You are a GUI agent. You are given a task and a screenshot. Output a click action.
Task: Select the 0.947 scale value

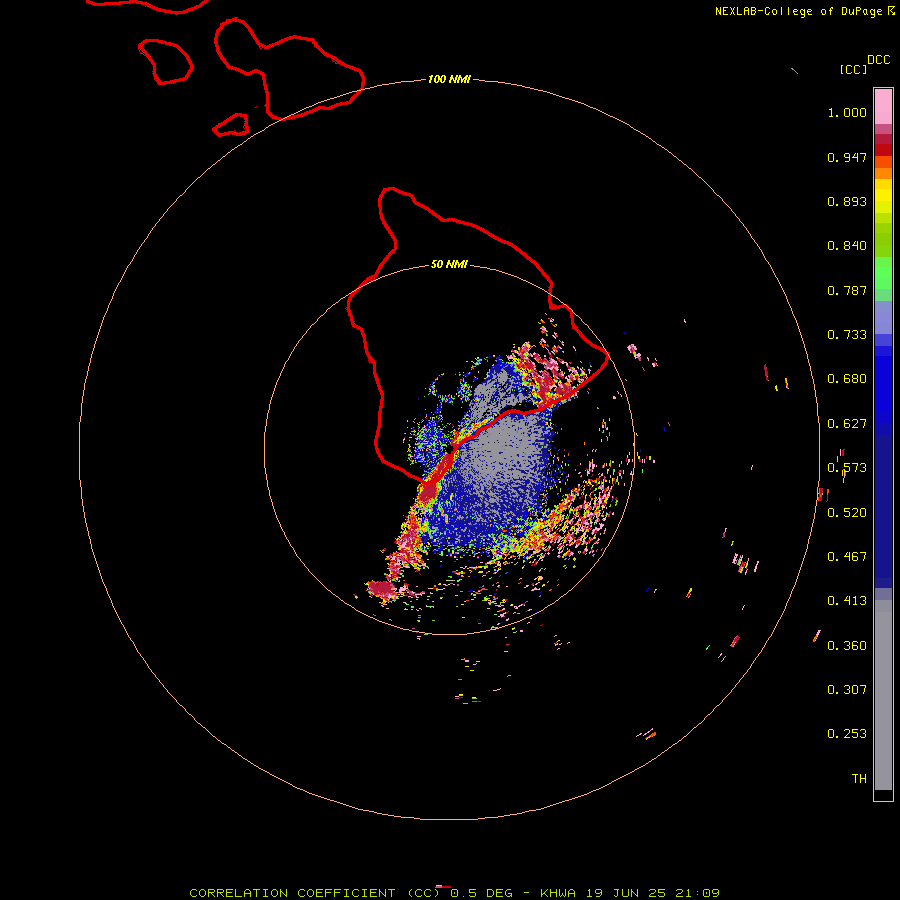[847, 157]
